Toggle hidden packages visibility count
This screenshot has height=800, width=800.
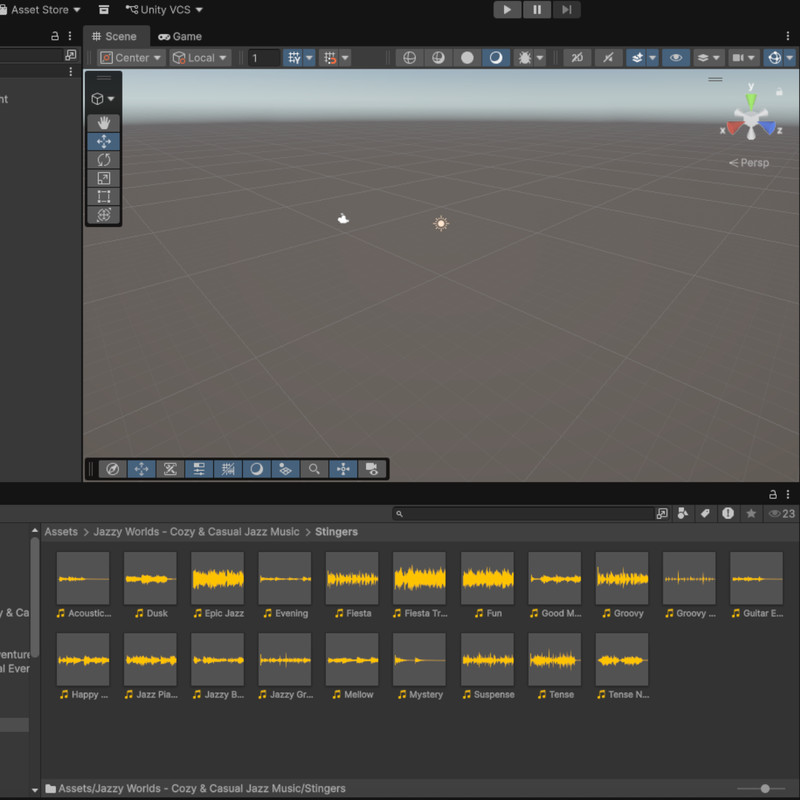point(782,513)
